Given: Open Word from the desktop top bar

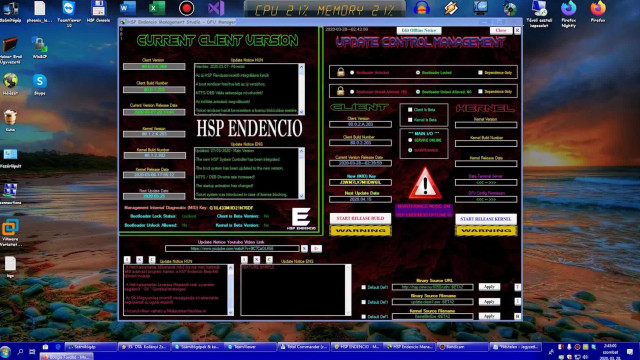Looking at the screenshot, I should (128, 8).
